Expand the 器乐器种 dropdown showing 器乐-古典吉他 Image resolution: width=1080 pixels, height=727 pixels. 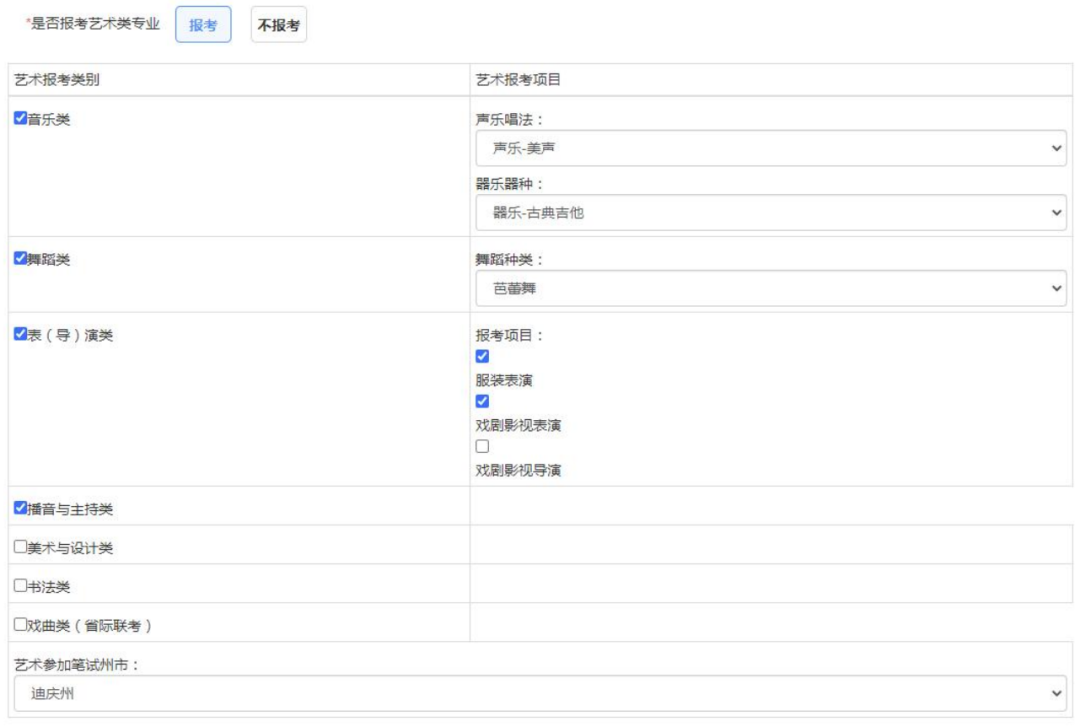click(x=770, y=212)
